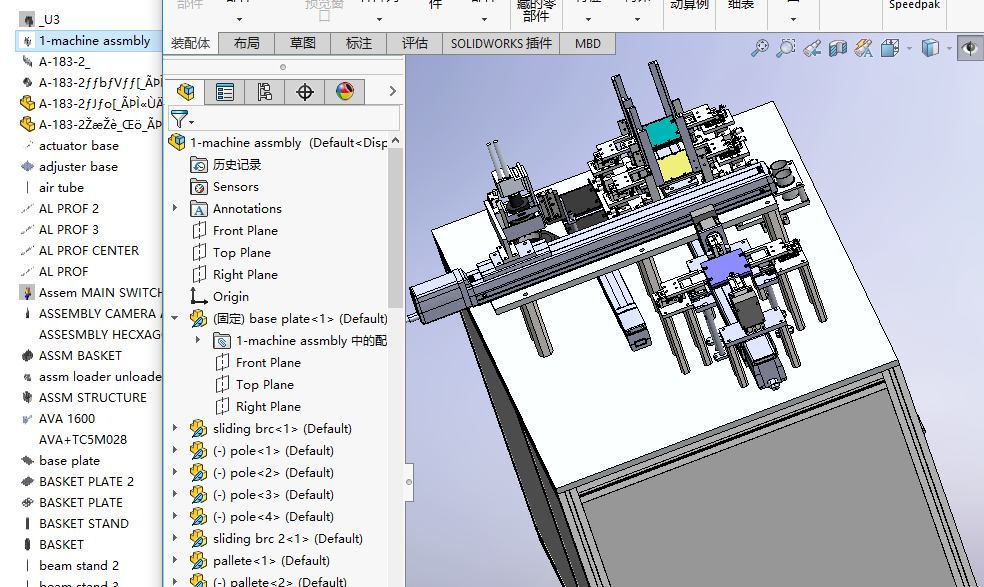Open the SOLIDWORKS 插件 tab
The width and height of the screenshot is (984, 587).
[x=501, y=43]
